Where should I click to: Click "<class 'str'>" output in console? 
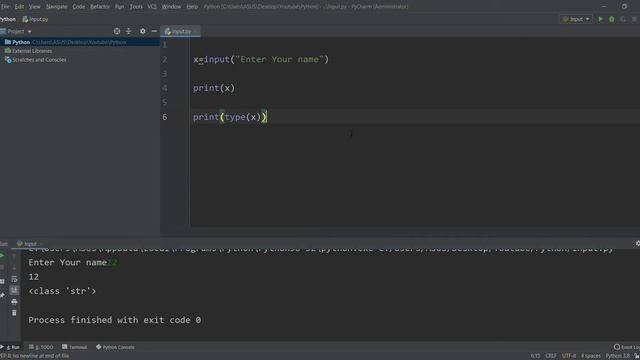coord(62,291)
